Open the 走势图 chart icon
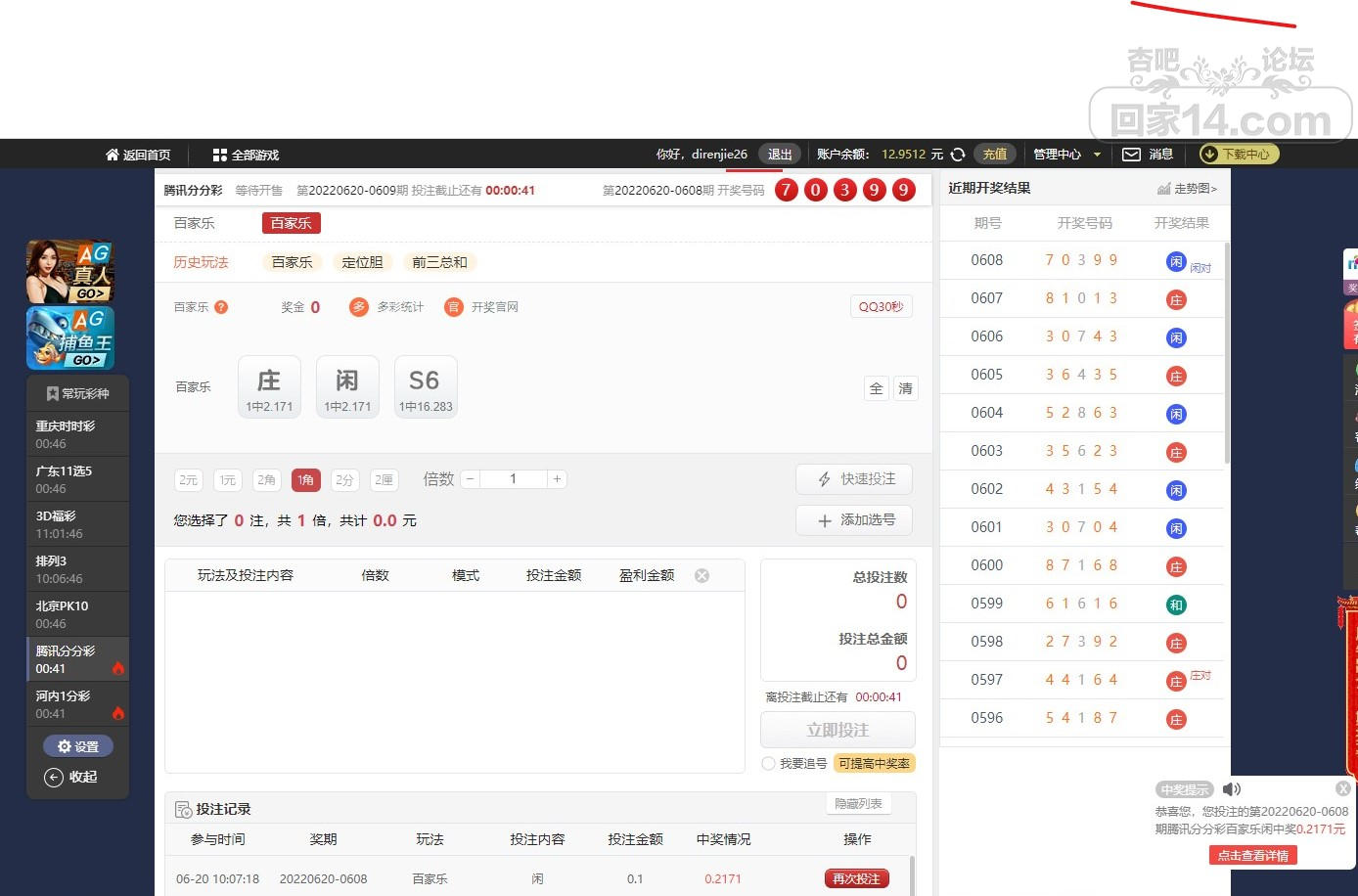The image size is (1358, 896). pos(1163,189)
